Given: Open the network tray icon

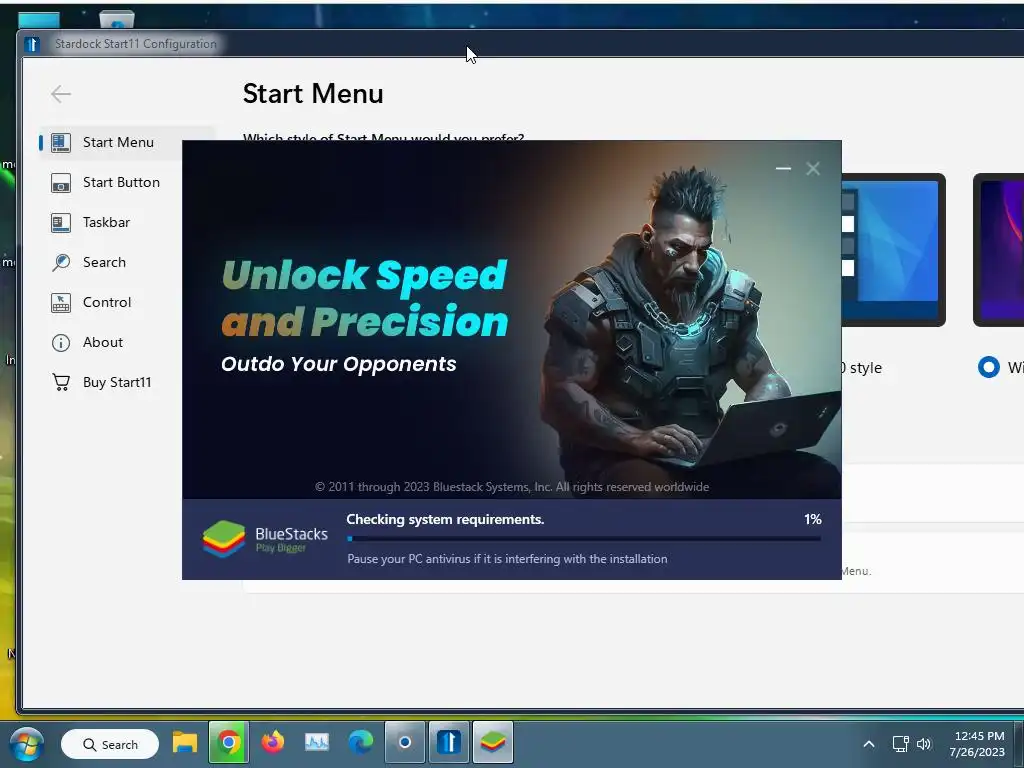Looking at the screenshot, I should 901,744.
